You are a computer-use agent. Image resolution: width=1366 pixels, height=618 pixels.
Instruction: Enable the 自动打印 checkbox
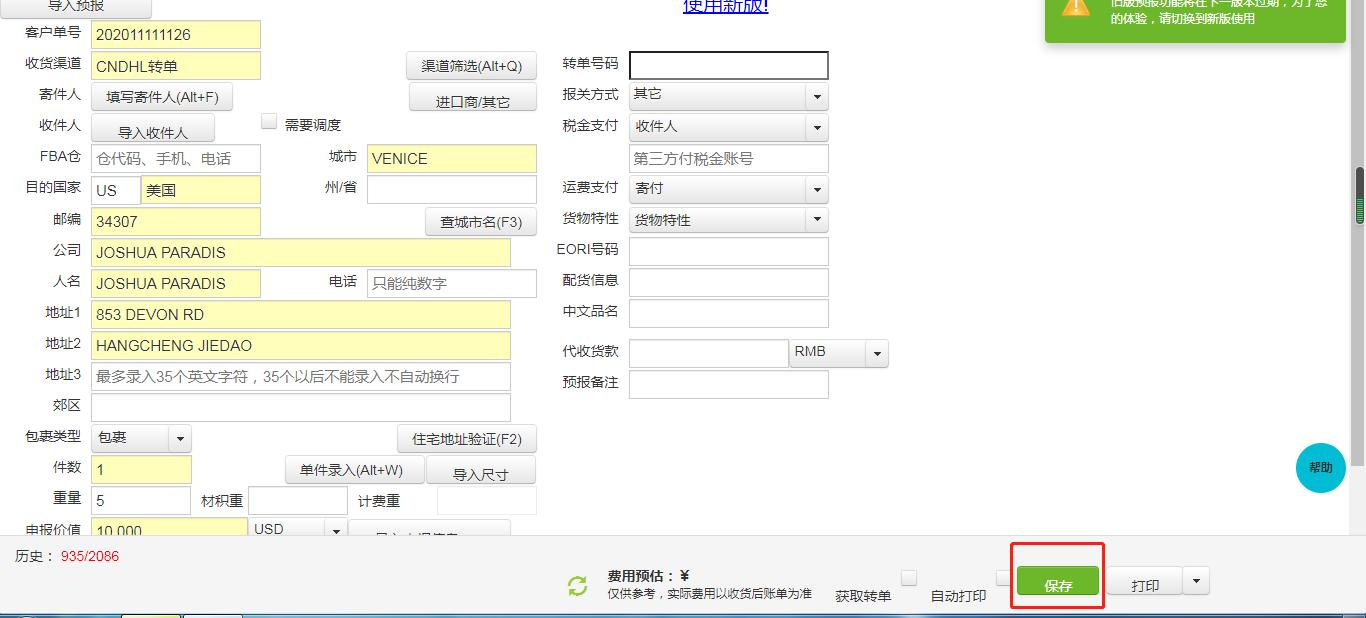(1003, 577)
